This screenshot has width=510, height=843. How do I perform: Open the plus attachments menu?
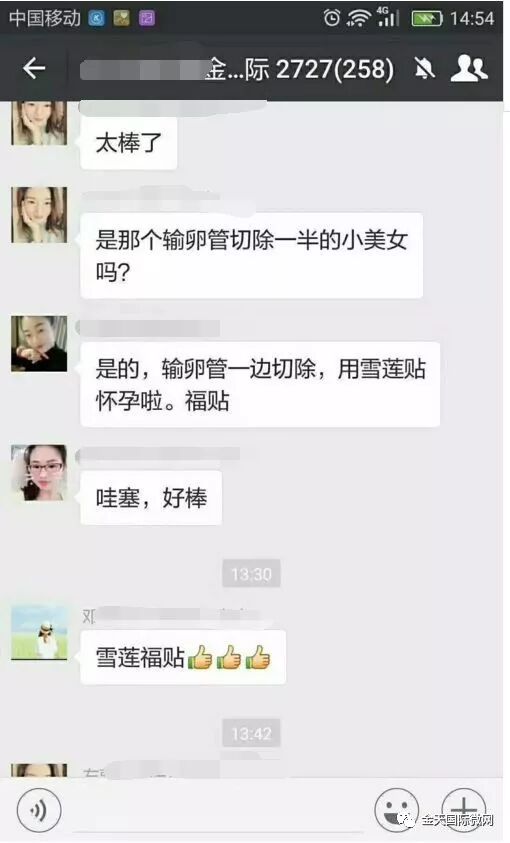tap(464, 808)
